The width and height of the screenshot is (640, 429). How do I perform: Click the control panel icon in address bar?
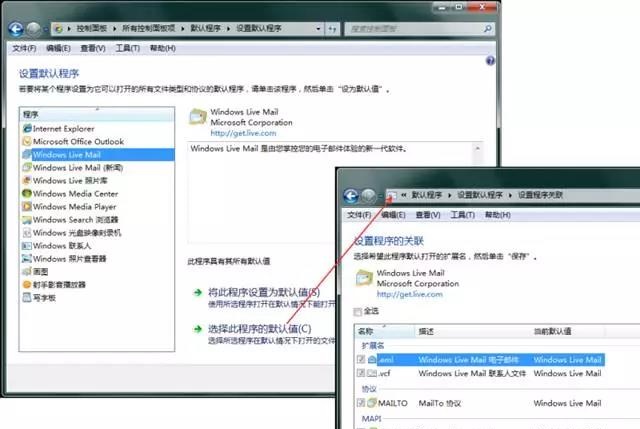[58, 29]
